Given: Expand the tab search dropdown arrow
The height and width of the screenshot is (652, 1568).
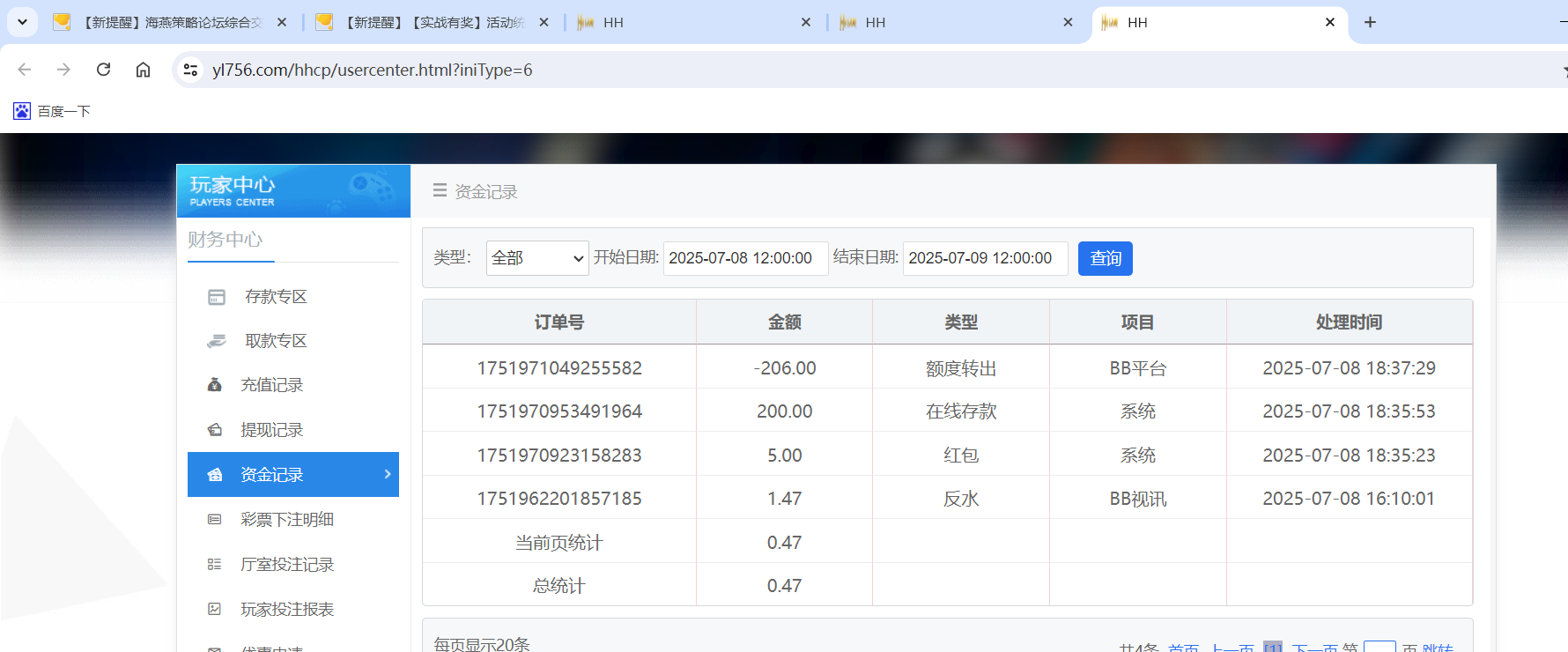Looking at the screenshot, I should pyautogui.click(x=22, y=22).
